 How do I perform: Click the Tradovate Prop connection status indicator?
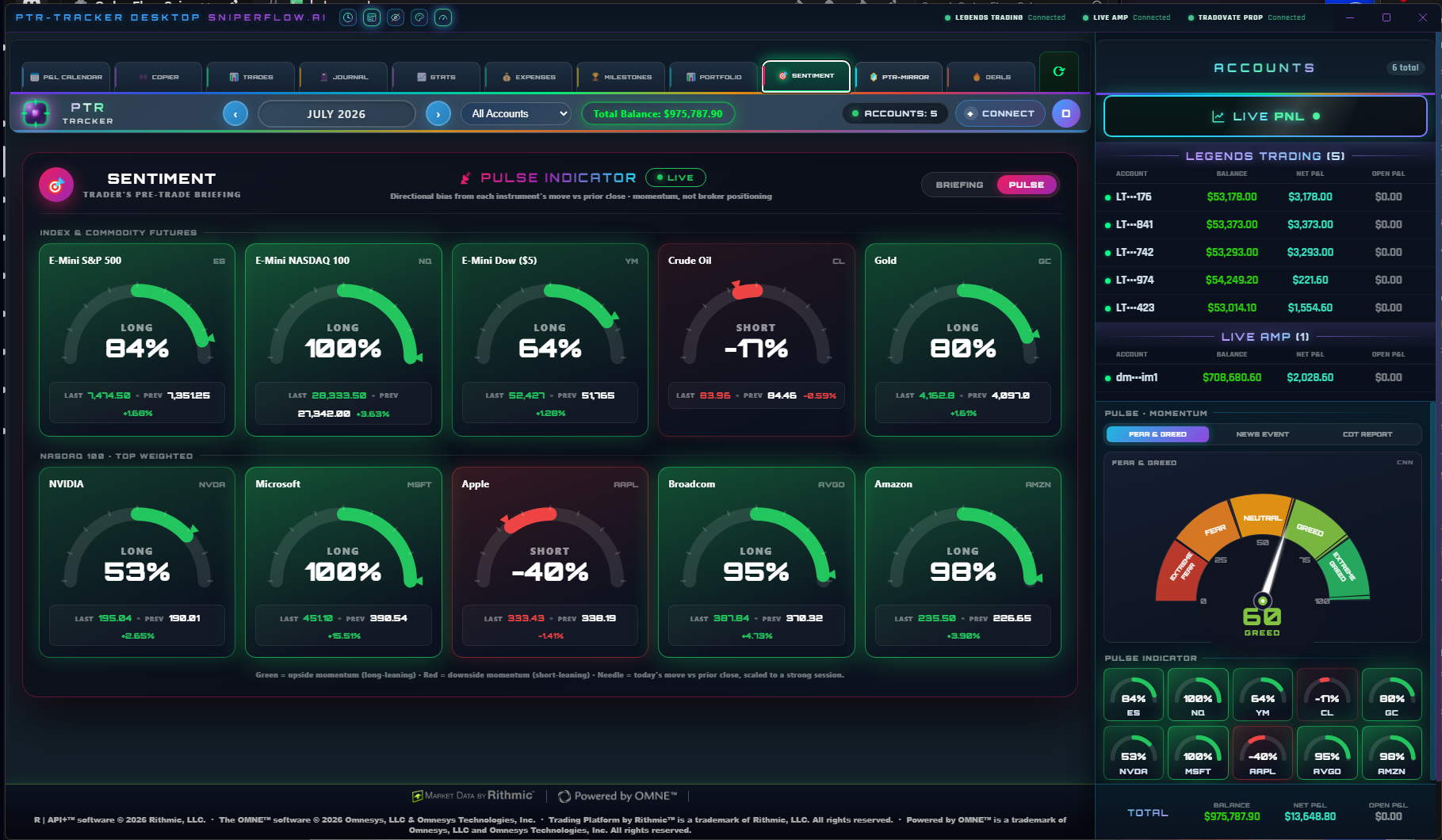[x=1246, y=17]
